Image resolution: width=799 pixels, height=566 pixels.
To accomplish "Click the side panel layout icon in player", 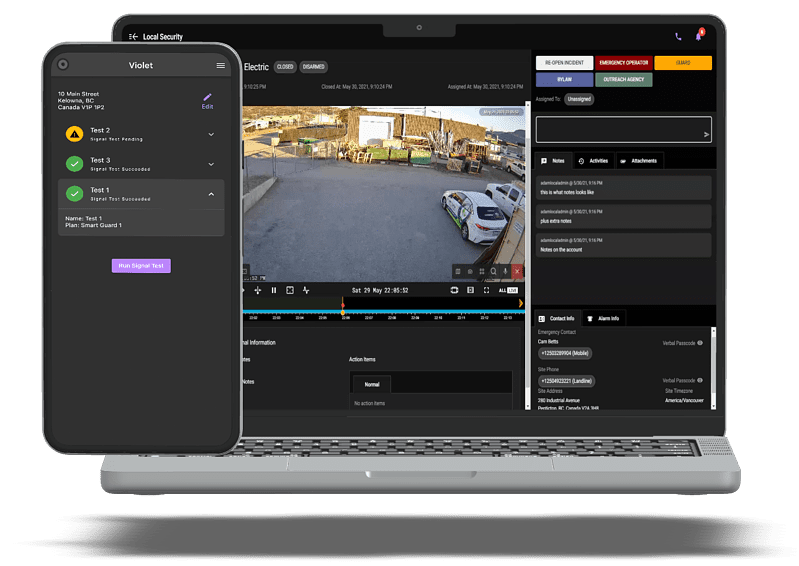I will [470, 290].
